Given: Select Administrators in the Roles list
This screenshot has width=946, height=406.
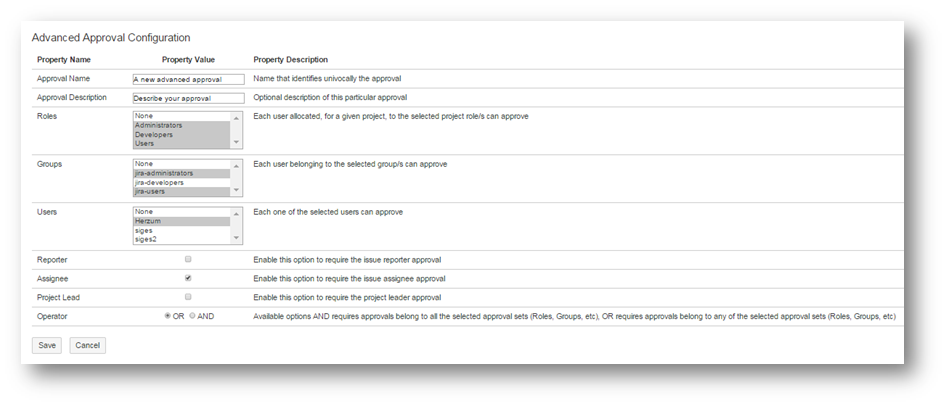Looking at the screenshot, I should click(180, 125).
